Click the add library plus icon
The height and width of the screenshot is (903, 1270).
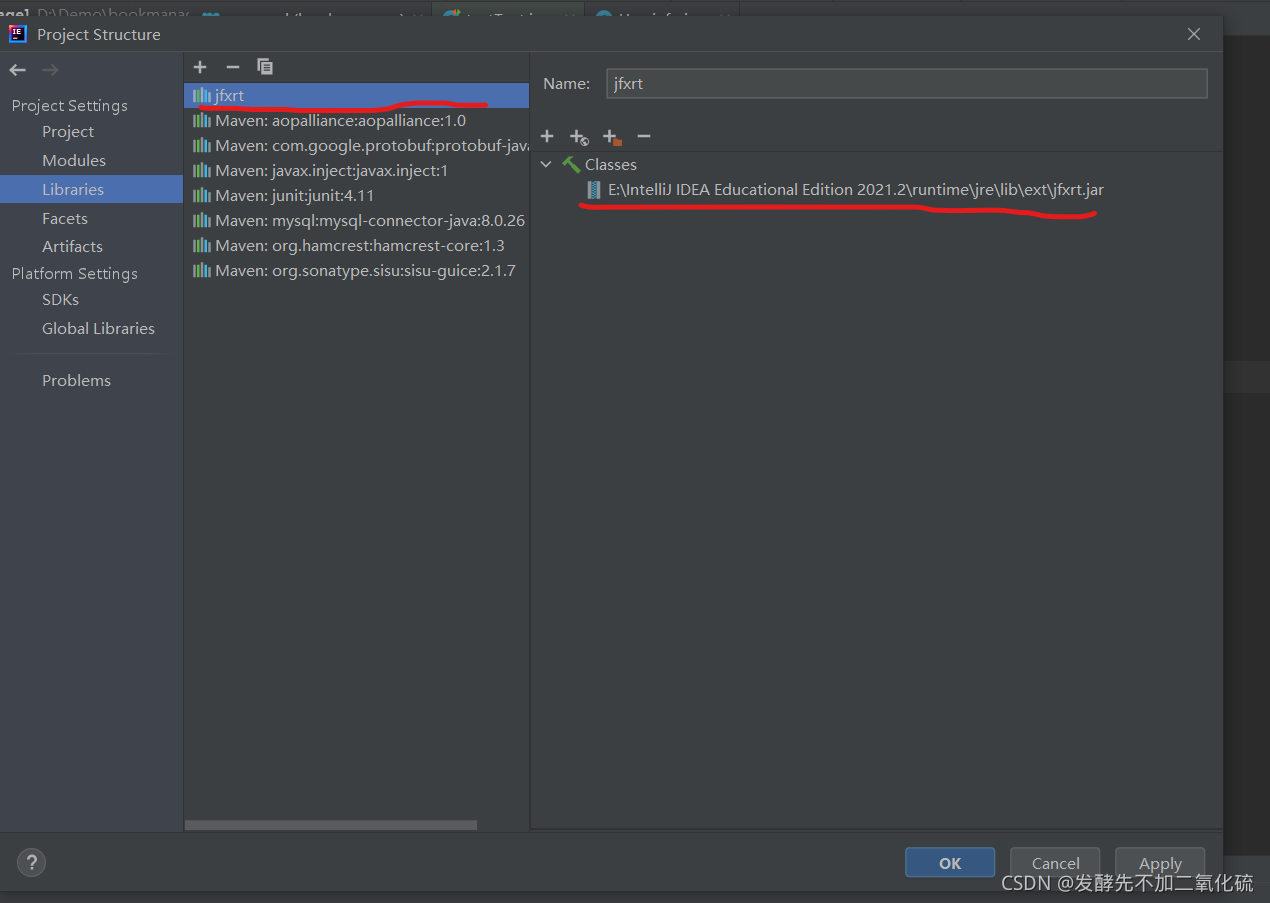tap(200, 67)
